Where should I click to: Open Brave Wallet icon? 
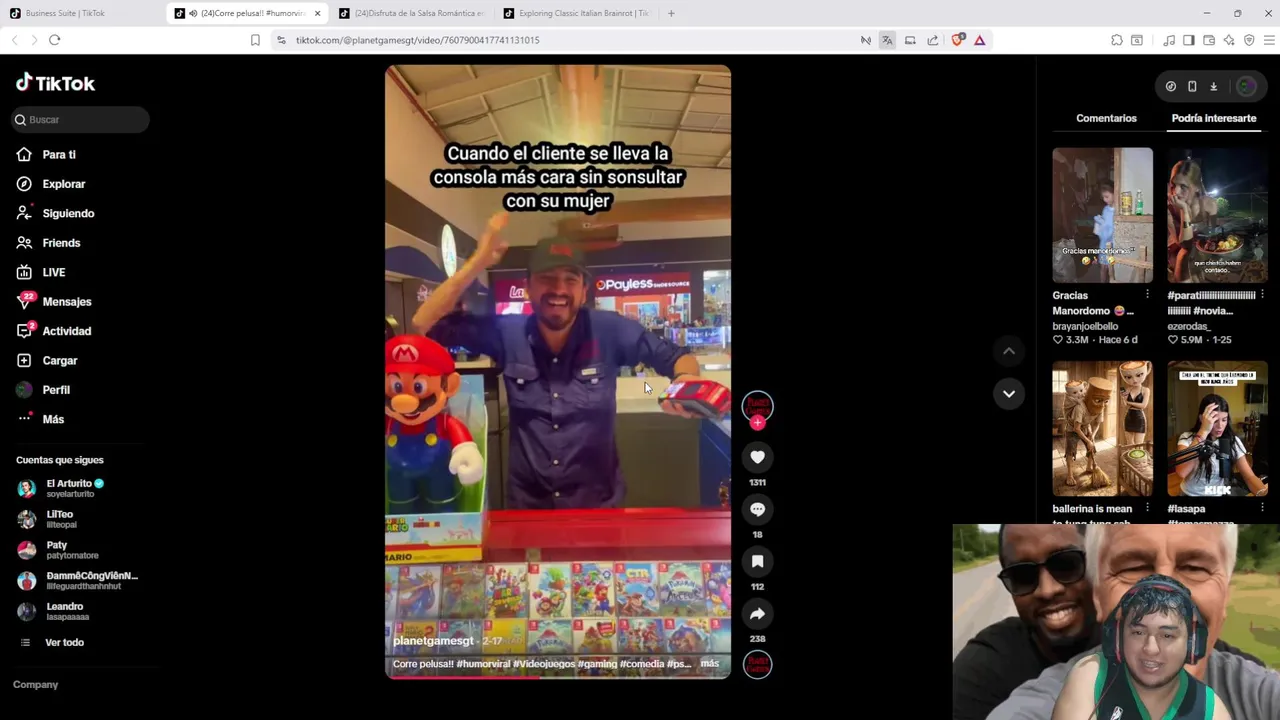pos(1209,40)
